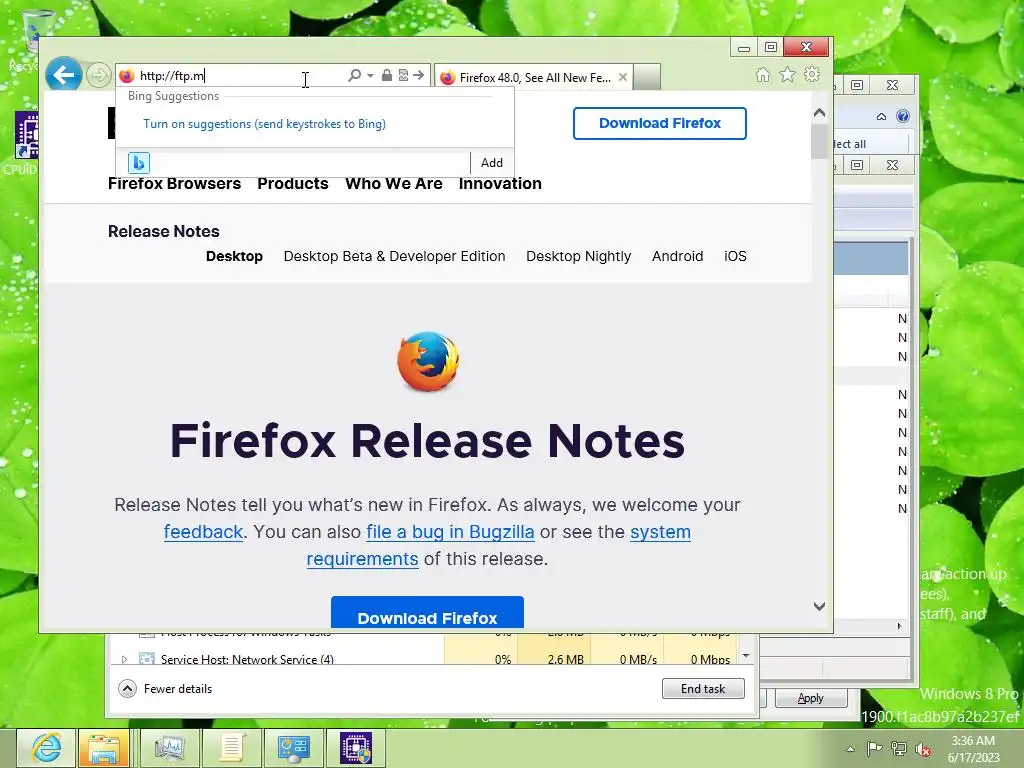
Task: Open the file a bug in Bugzilla link
Action: click(x=450, y=532)
